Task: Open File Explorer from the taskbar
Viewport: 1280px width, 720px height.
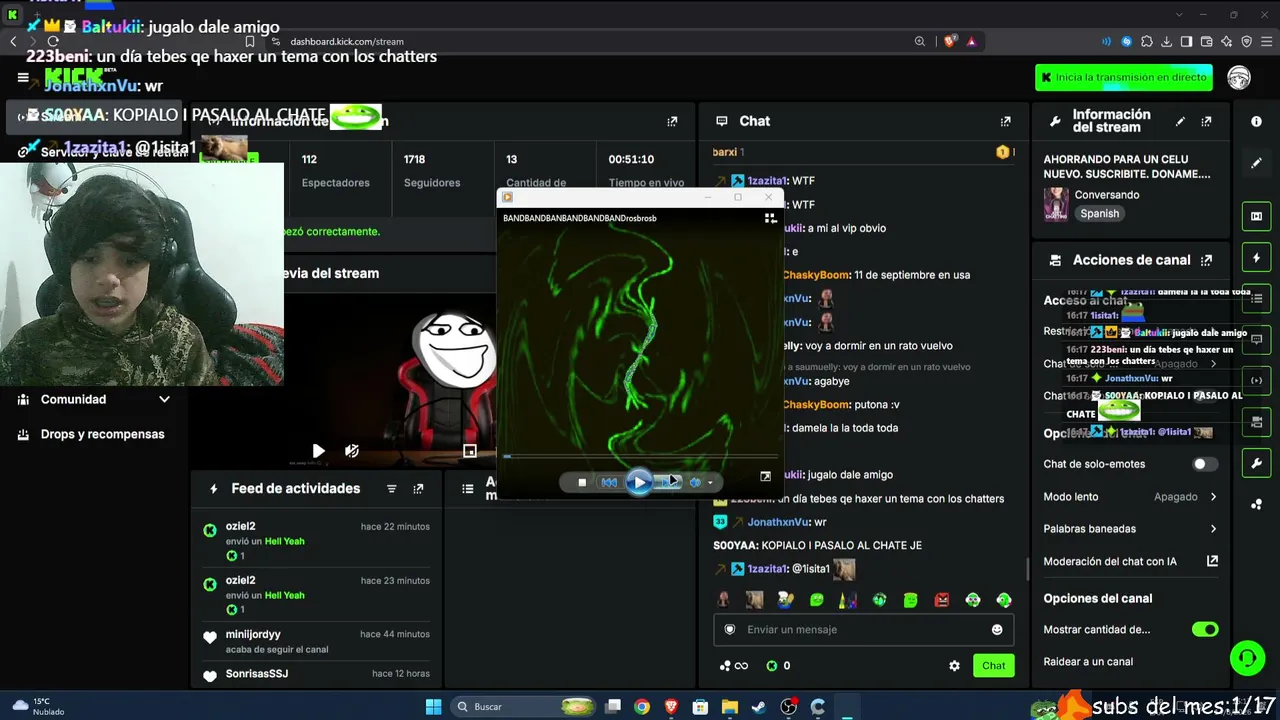Action: point(730,707)
